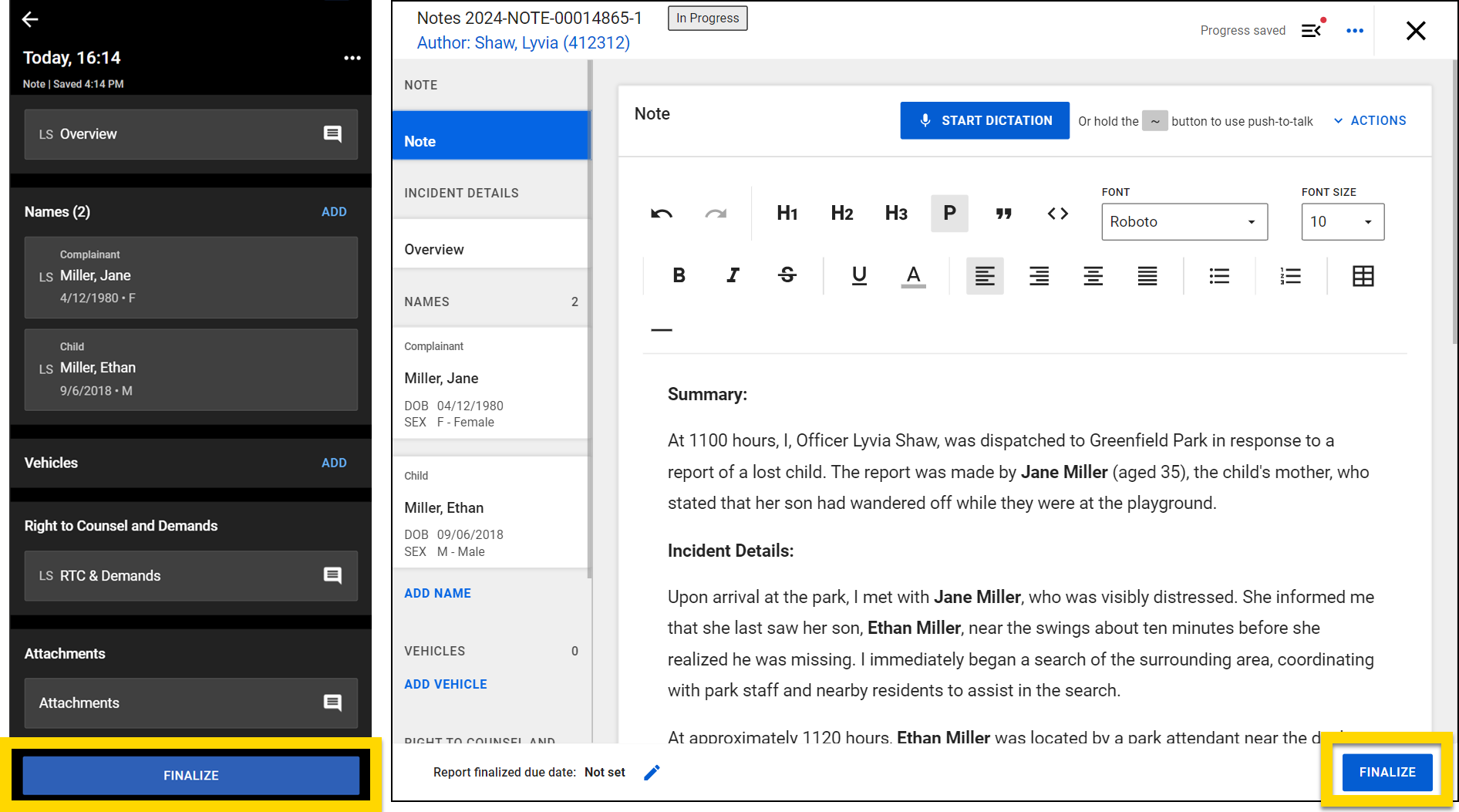Apply block quote formatting
The image size is (1459, 812).
click(x=1003, y=214)
